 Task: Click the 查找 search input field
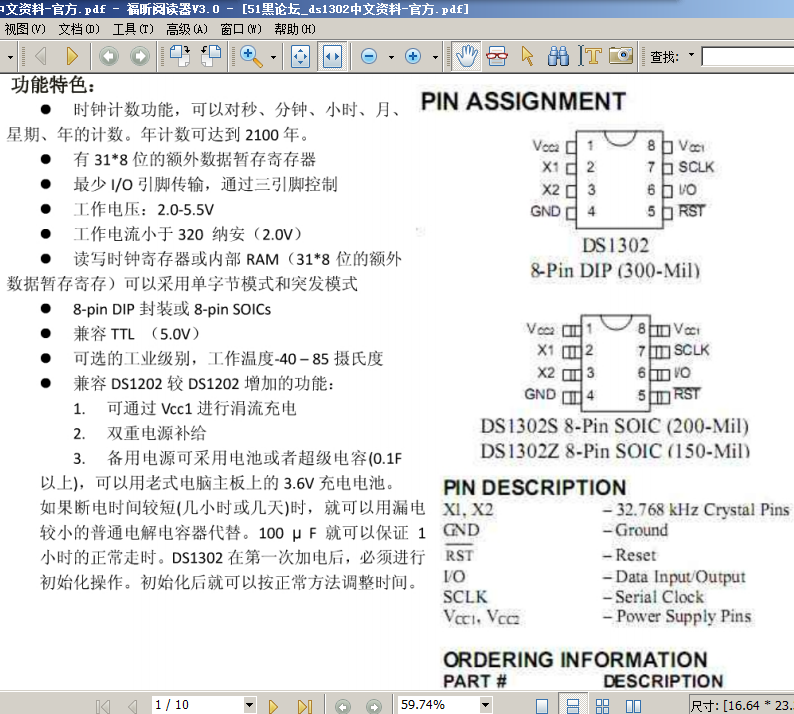748,57
